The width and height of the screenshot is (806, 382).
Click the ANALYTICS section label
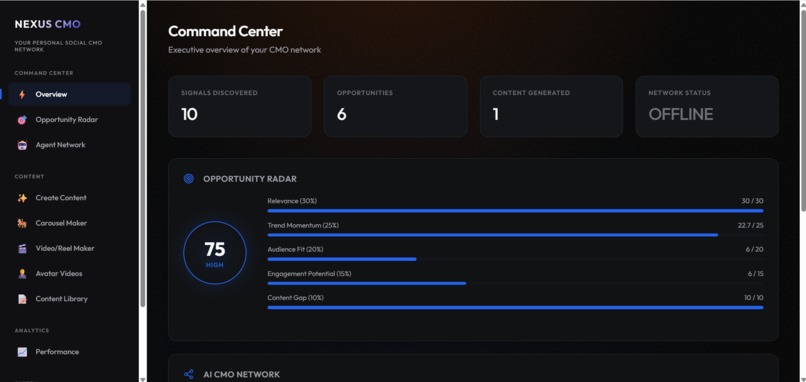[32, 331]
